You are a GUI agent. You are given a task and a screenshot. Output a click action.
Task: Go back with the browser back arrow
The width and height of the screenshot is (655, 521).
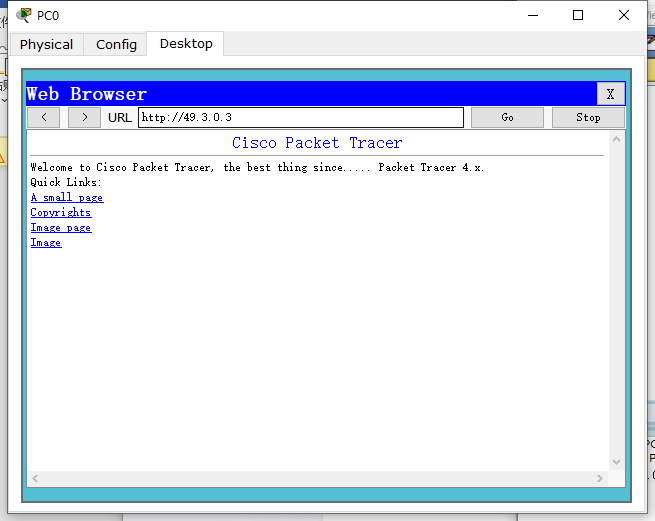click(x=43, y=117)
